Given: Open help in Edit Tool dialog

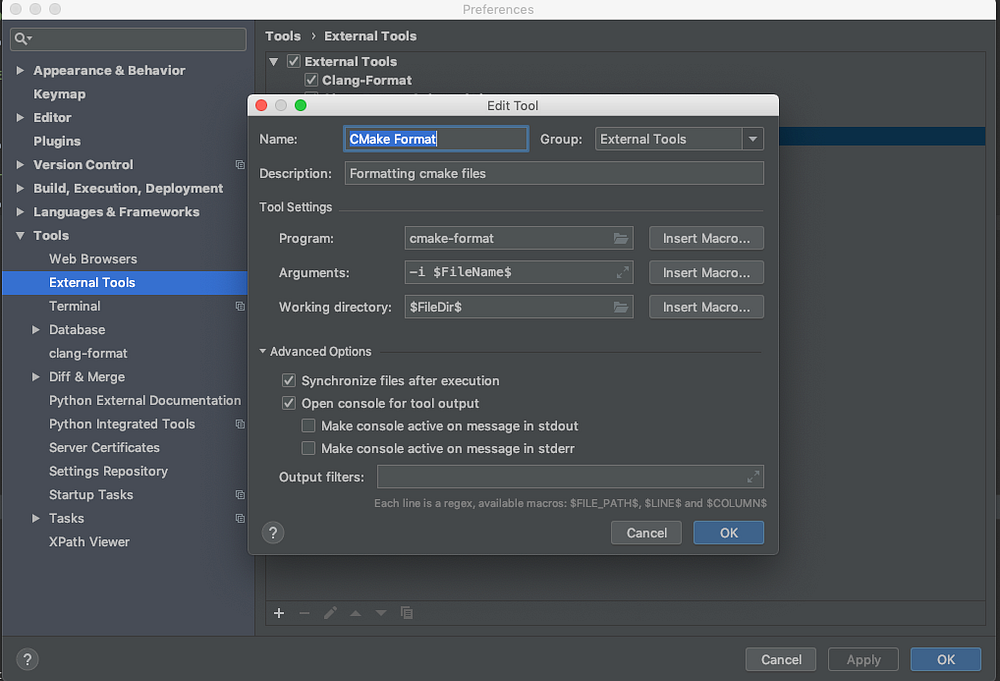Looking at the screenshot, I should [x=273, y=532].
